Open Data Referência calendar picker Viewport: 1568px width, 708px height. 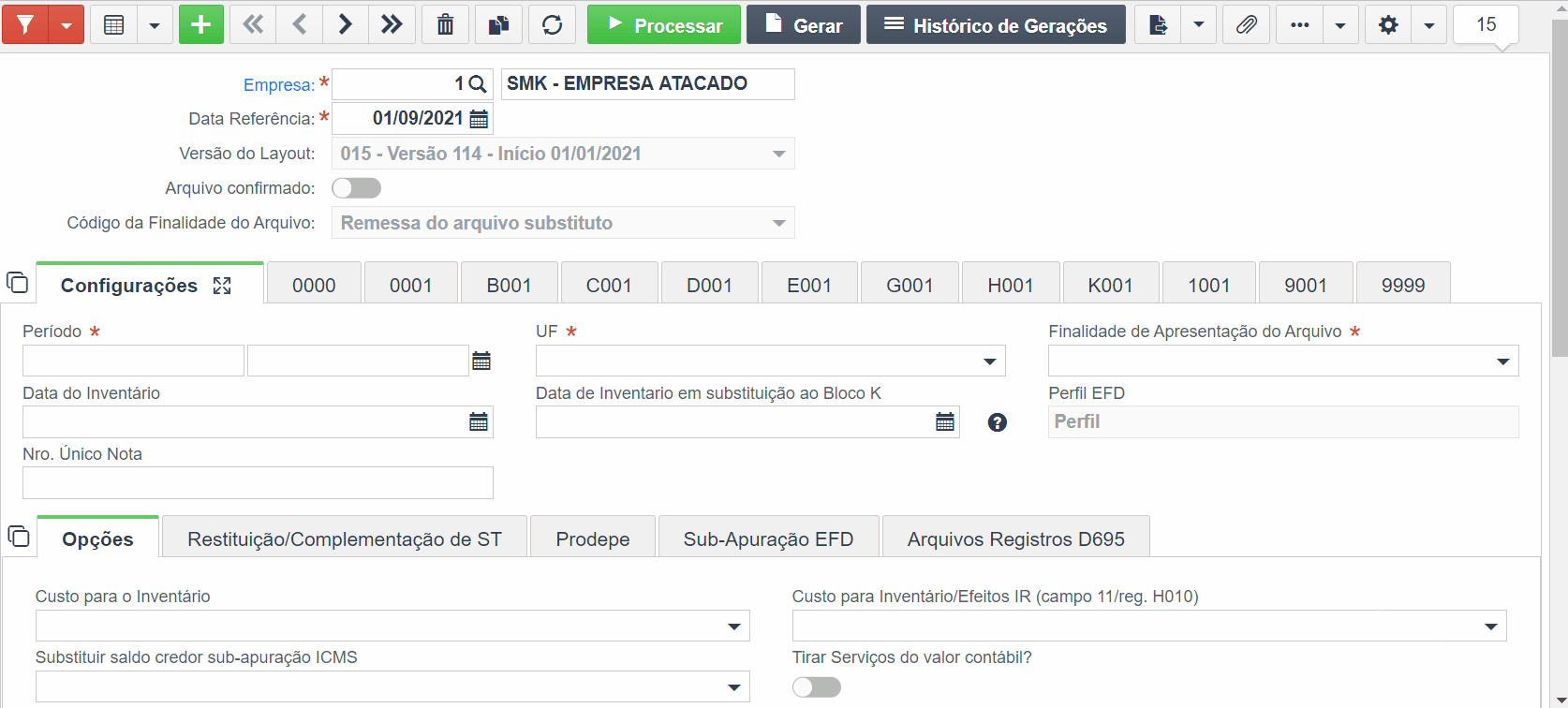(x=479, y=119)
